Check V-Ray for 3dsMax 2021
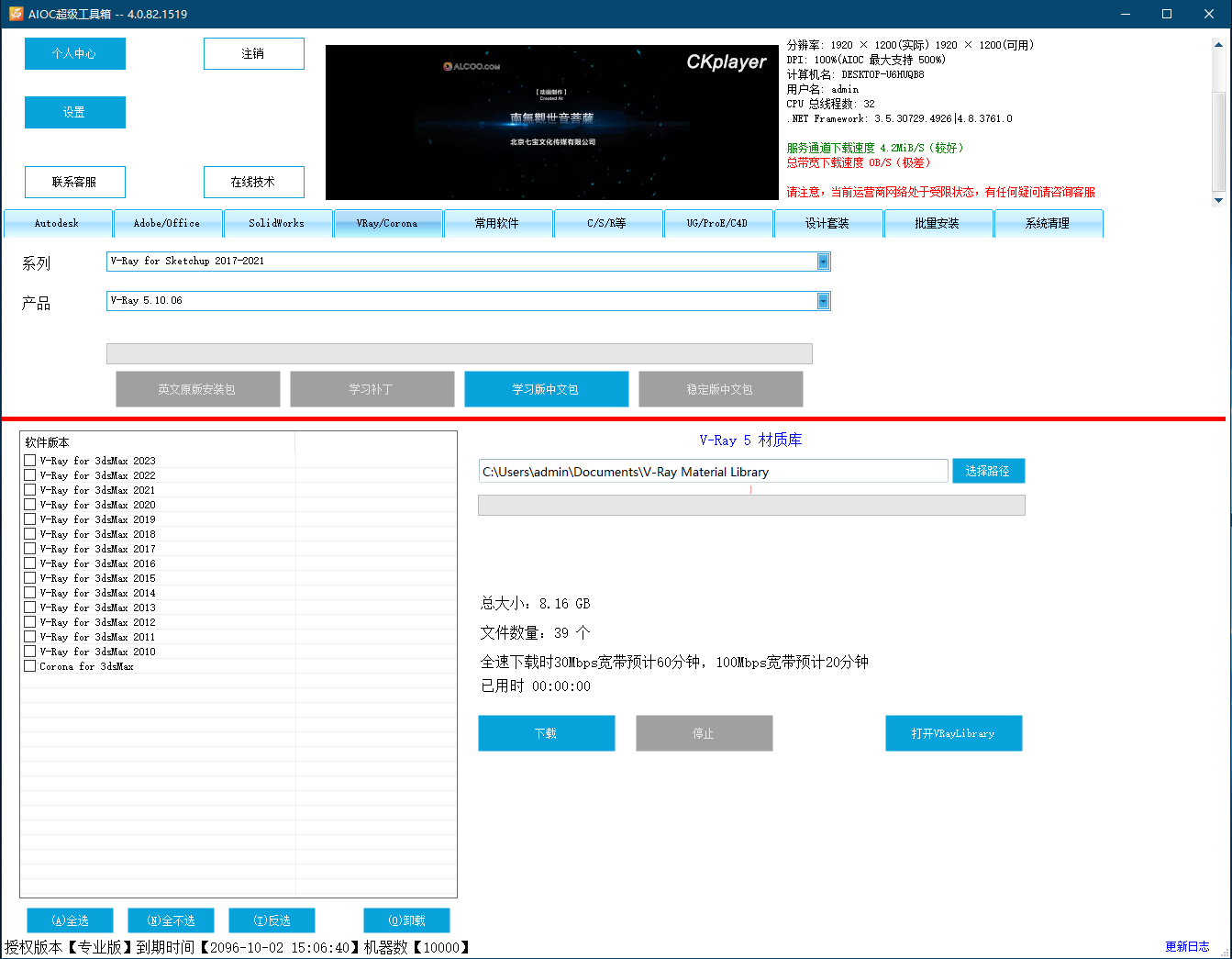The width and height of the screenshot is (1232, 959). click(30, 490)
